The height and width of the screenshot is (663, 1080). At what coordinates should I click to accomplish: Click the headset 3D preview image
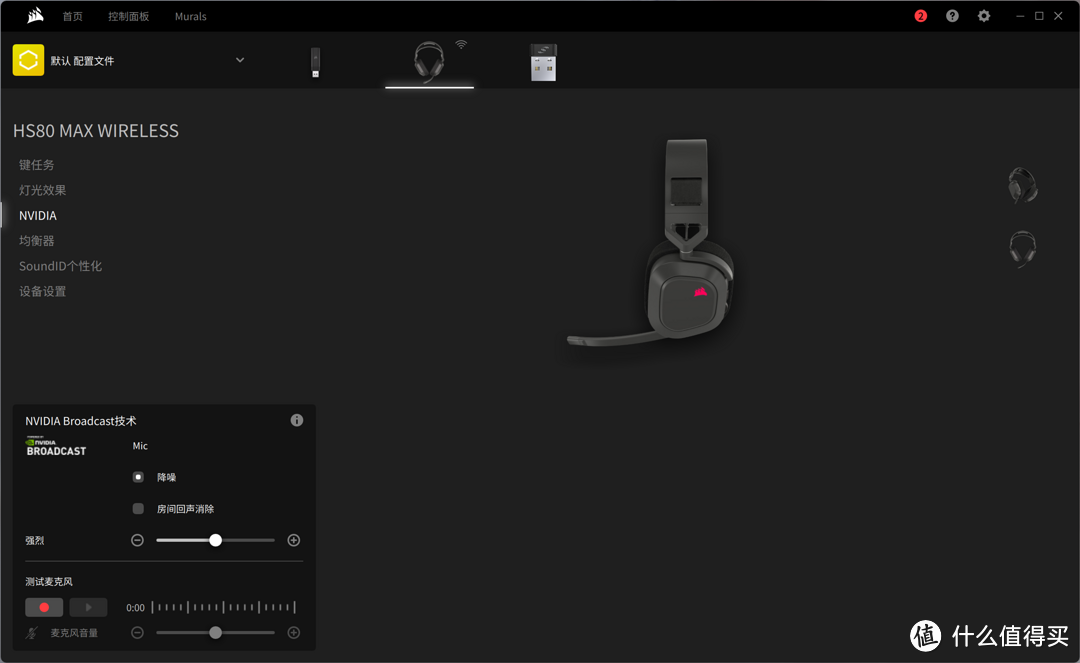[652, 242]
